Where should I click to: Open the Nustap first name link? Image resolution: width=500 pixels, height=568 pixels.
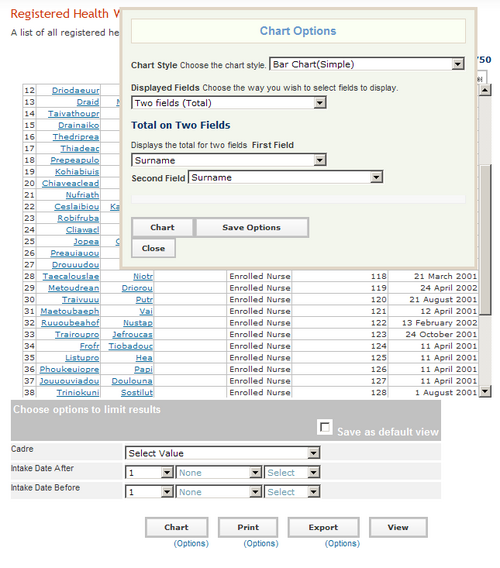[x=138, y=322]
